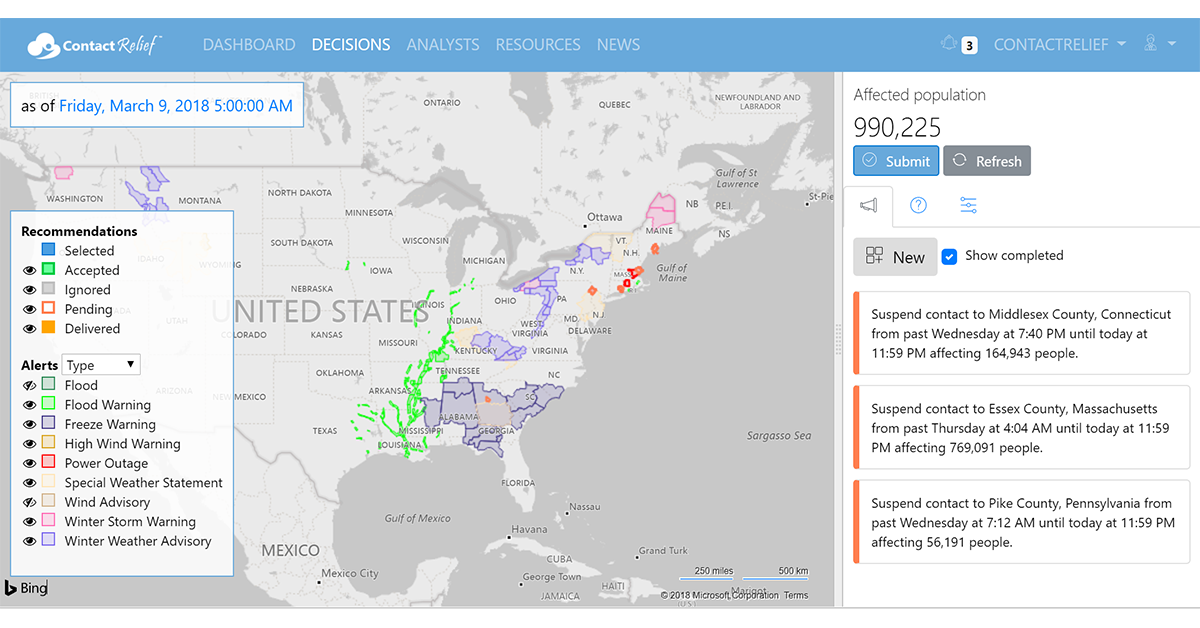Uncheck the Show completed checkbox
This screenshot has width=1200, height=628.
(950, 256)
